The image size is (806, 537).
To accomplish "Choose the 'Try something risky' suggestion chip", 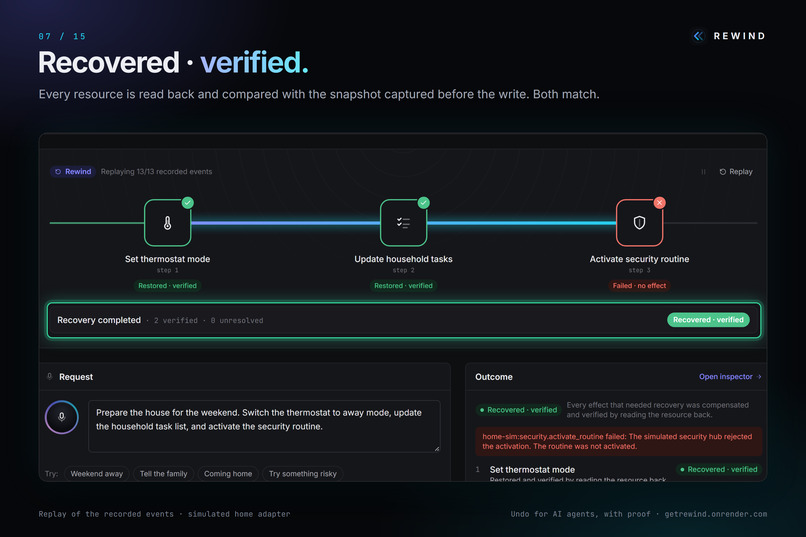I will click(x=303, y=474).
